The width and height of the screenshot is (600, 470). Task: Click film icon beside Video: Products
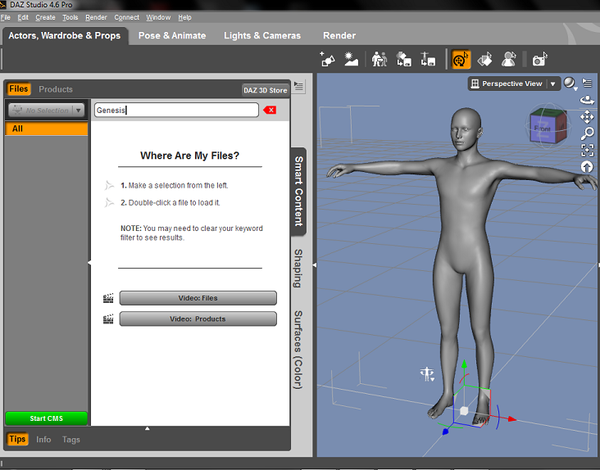pos(108,319)
